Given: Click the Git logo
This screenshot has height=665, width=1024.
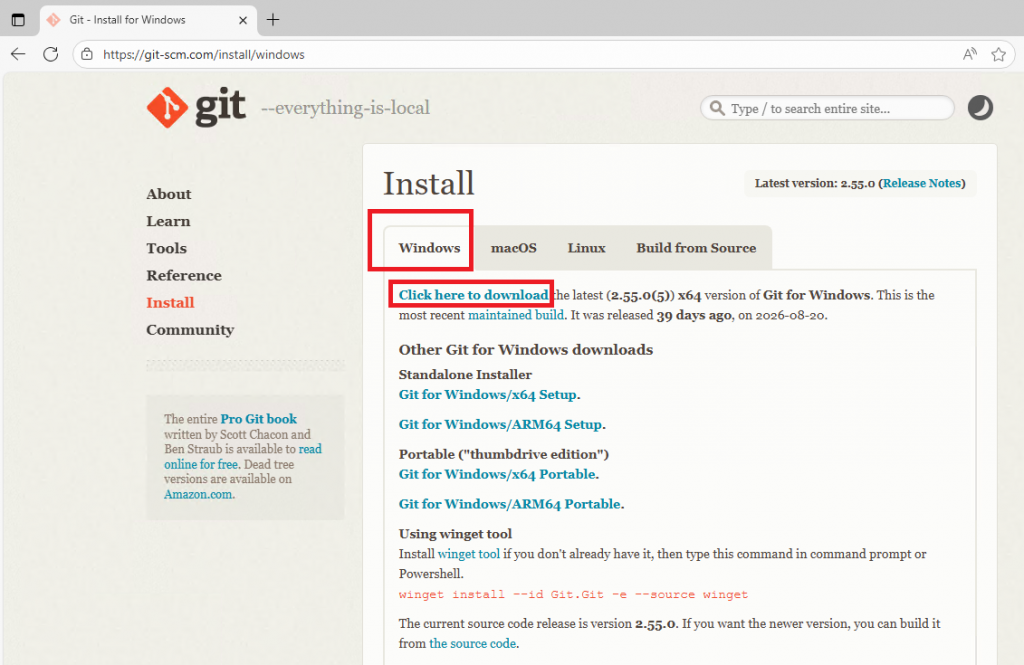Looking at the screenshot, I should coord(197,107).
